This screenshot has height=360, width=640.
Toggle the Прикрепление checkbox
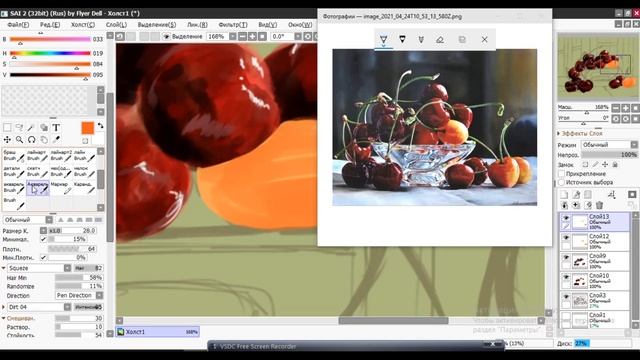click(x=562, y=174)
